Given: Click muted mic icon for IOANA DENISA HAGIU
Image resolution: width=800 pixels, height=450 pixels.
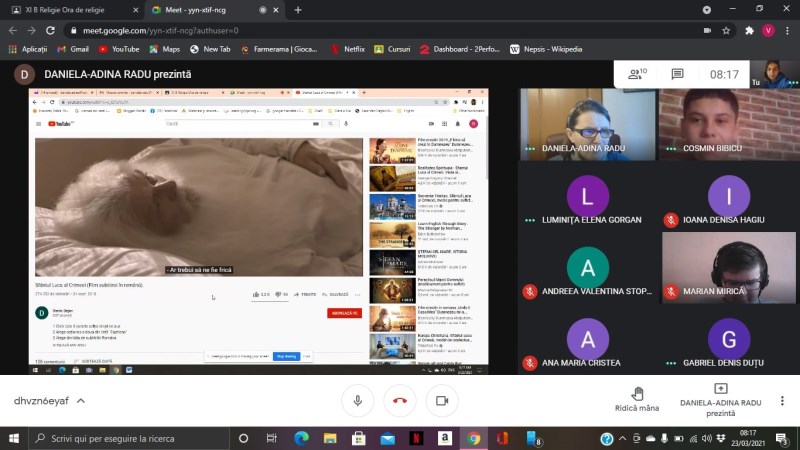Looking at the screenshot, I should (671, 220).
